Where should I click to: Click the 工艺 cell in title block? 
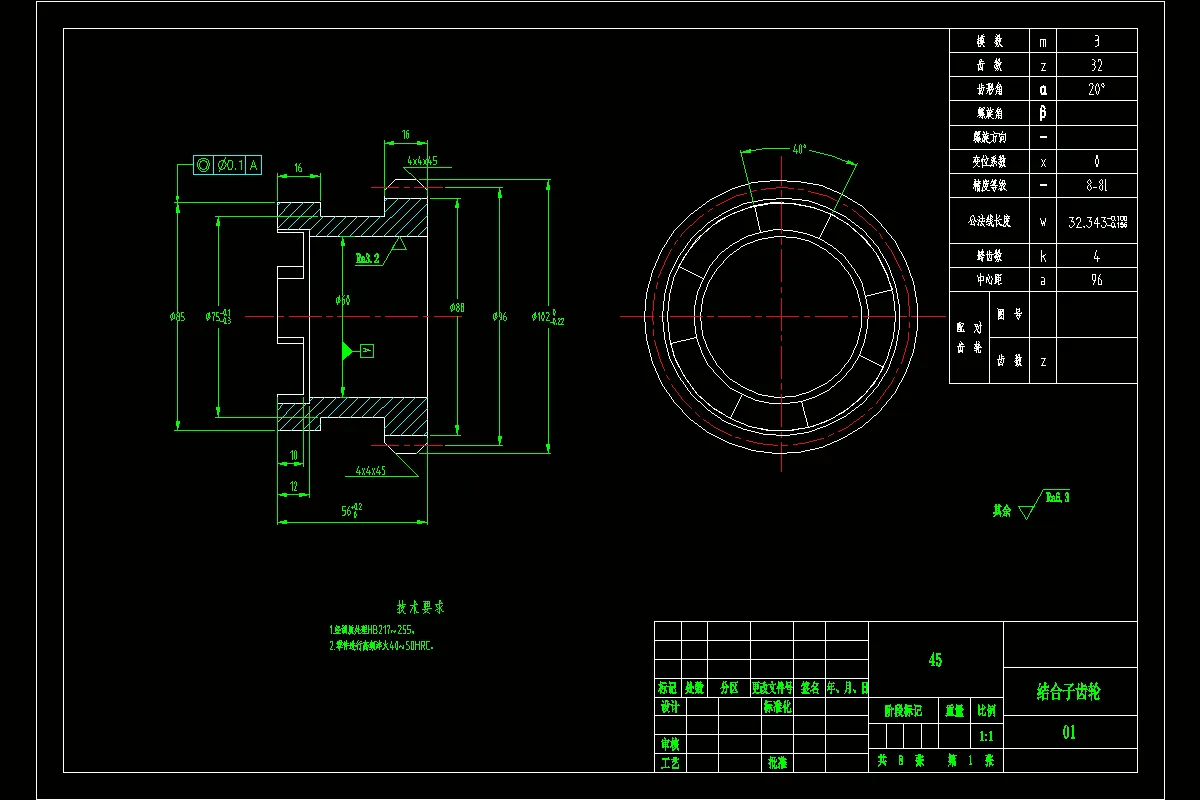(x=670, y=763)
